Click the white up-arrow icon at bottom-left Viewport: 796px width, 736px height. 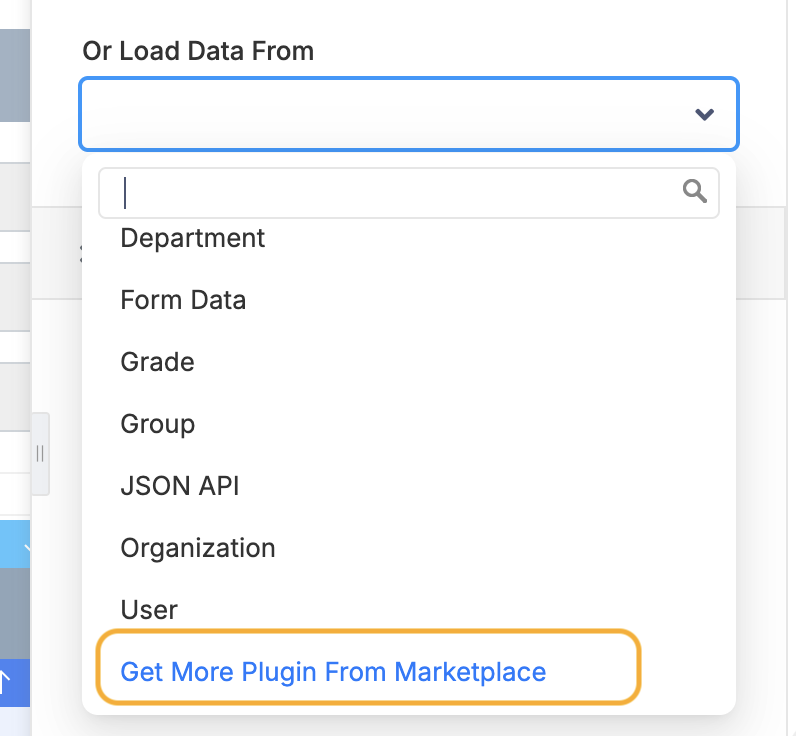5,683
